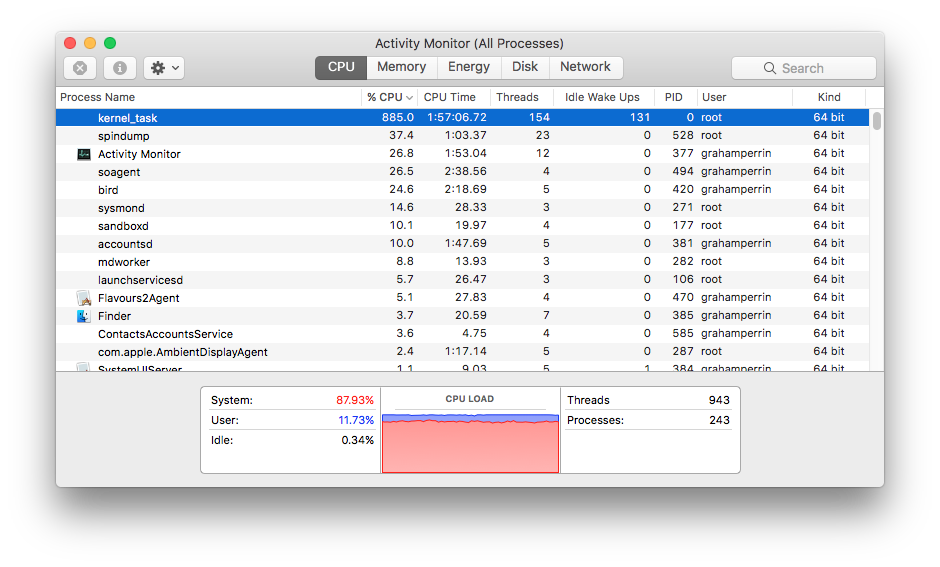Select the mdworker process row
The width and height of the screenshot is (940, 567).
coord(462,261)
